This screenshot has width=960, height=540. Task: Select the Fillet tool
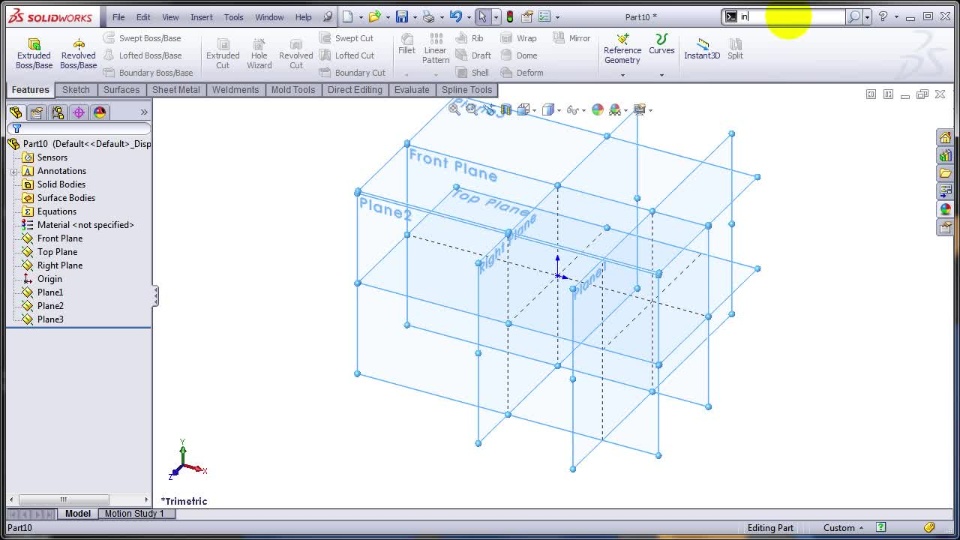407,44
